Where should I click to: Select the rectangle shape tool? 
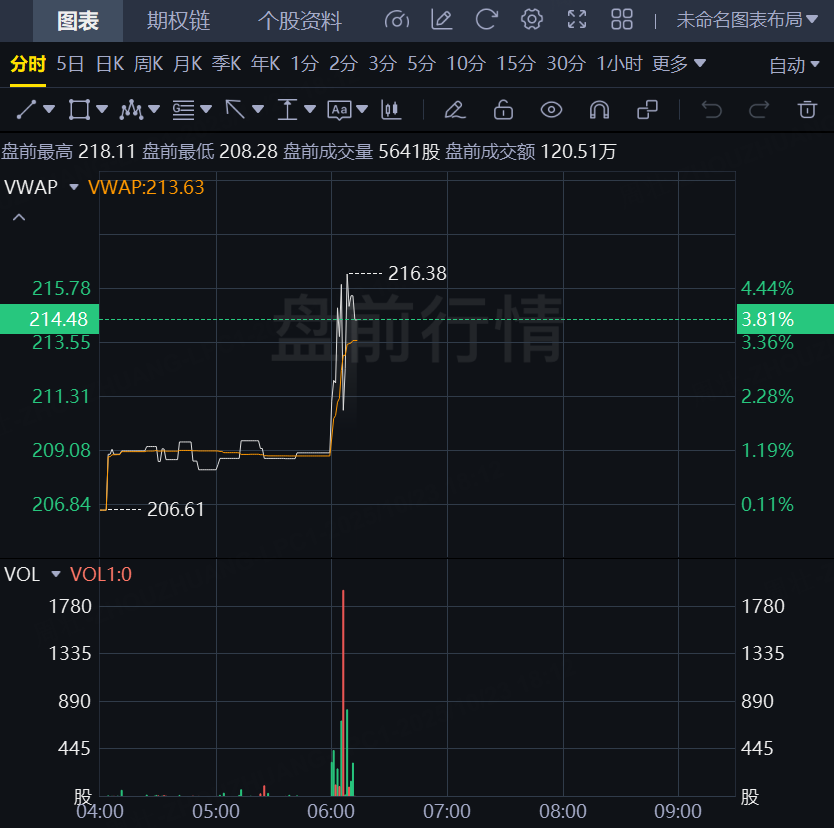tap(79, 110)
